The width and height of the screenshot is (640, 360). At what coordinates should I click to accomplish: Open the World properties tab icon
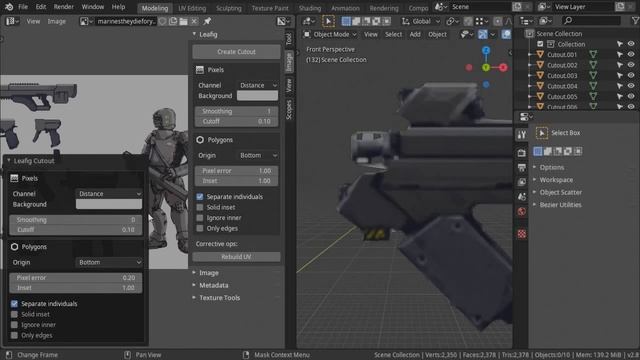(x=522, y=211)
